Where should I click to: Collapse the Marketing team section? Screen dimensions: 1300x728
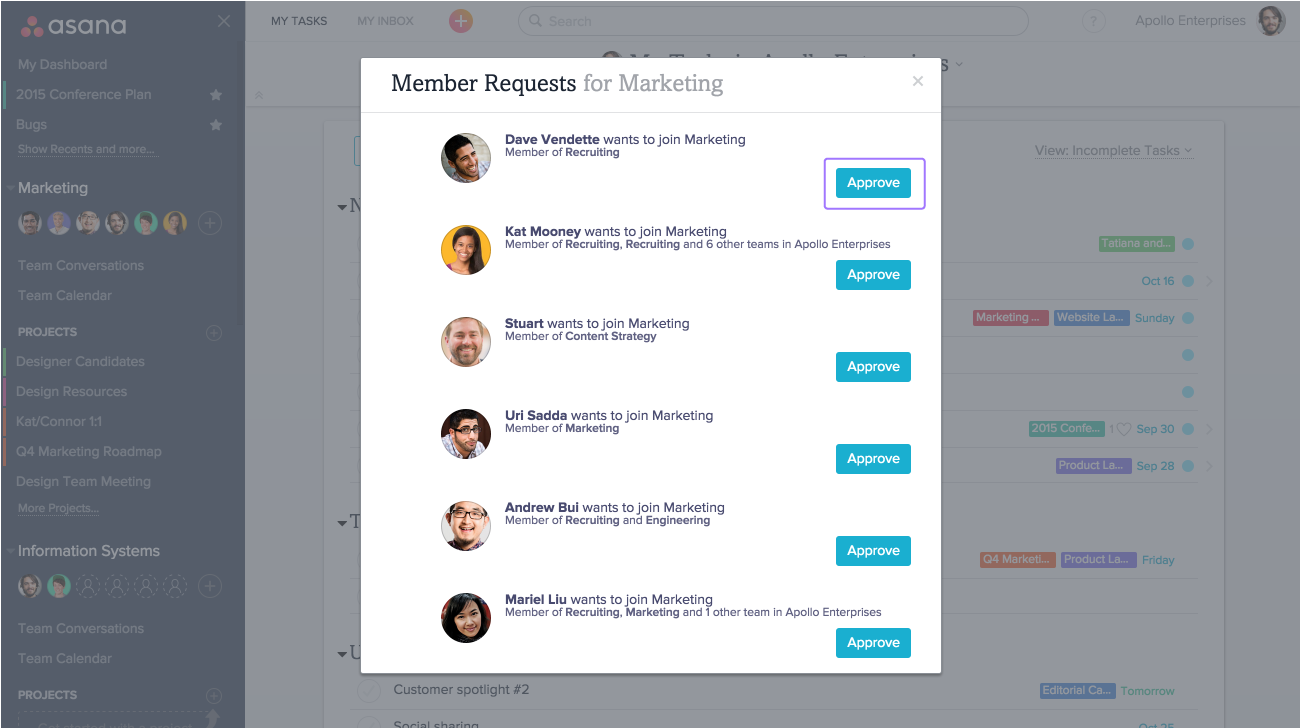[x=10, y=188]
